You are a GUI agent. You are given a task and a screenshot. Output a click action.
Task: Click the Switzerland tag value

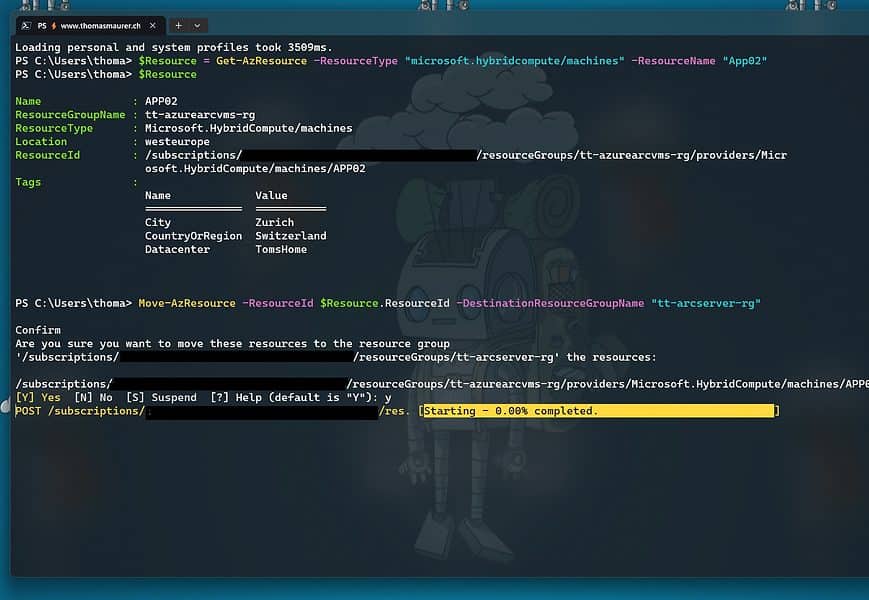tap(291, 236)
